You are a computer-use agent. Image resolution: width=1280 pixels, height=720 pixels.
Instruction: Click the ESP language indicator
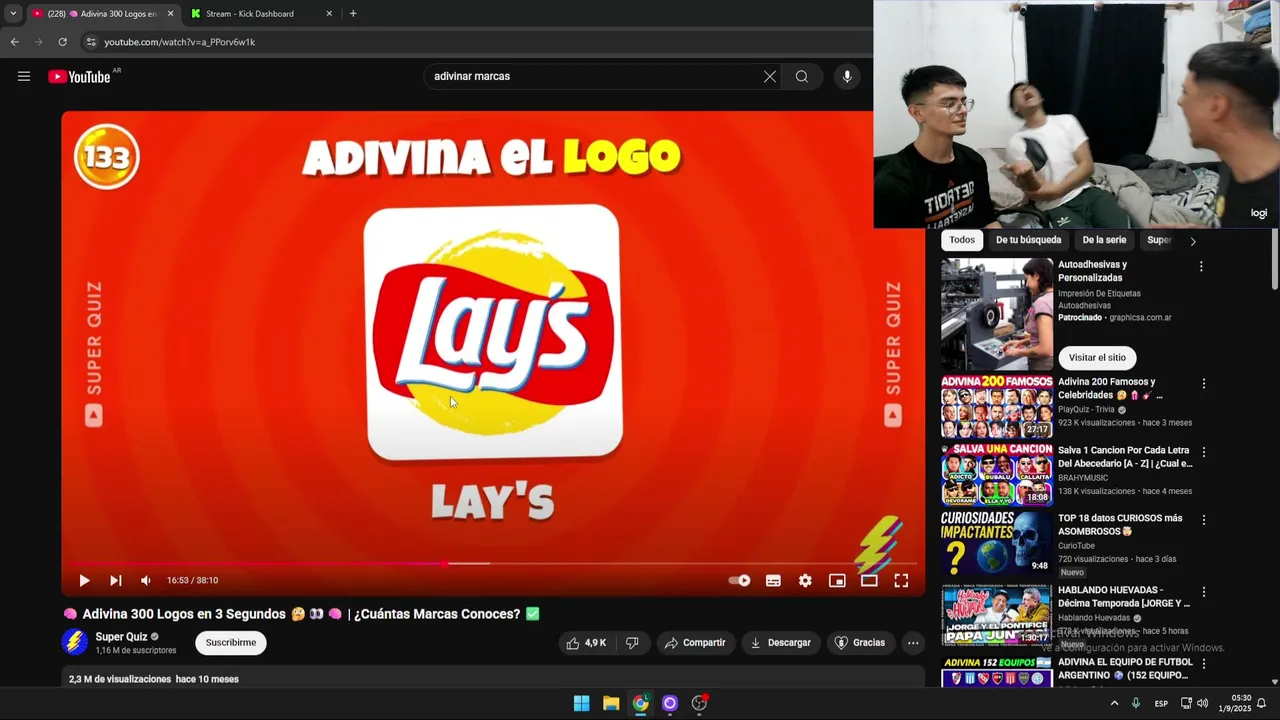1161,704
